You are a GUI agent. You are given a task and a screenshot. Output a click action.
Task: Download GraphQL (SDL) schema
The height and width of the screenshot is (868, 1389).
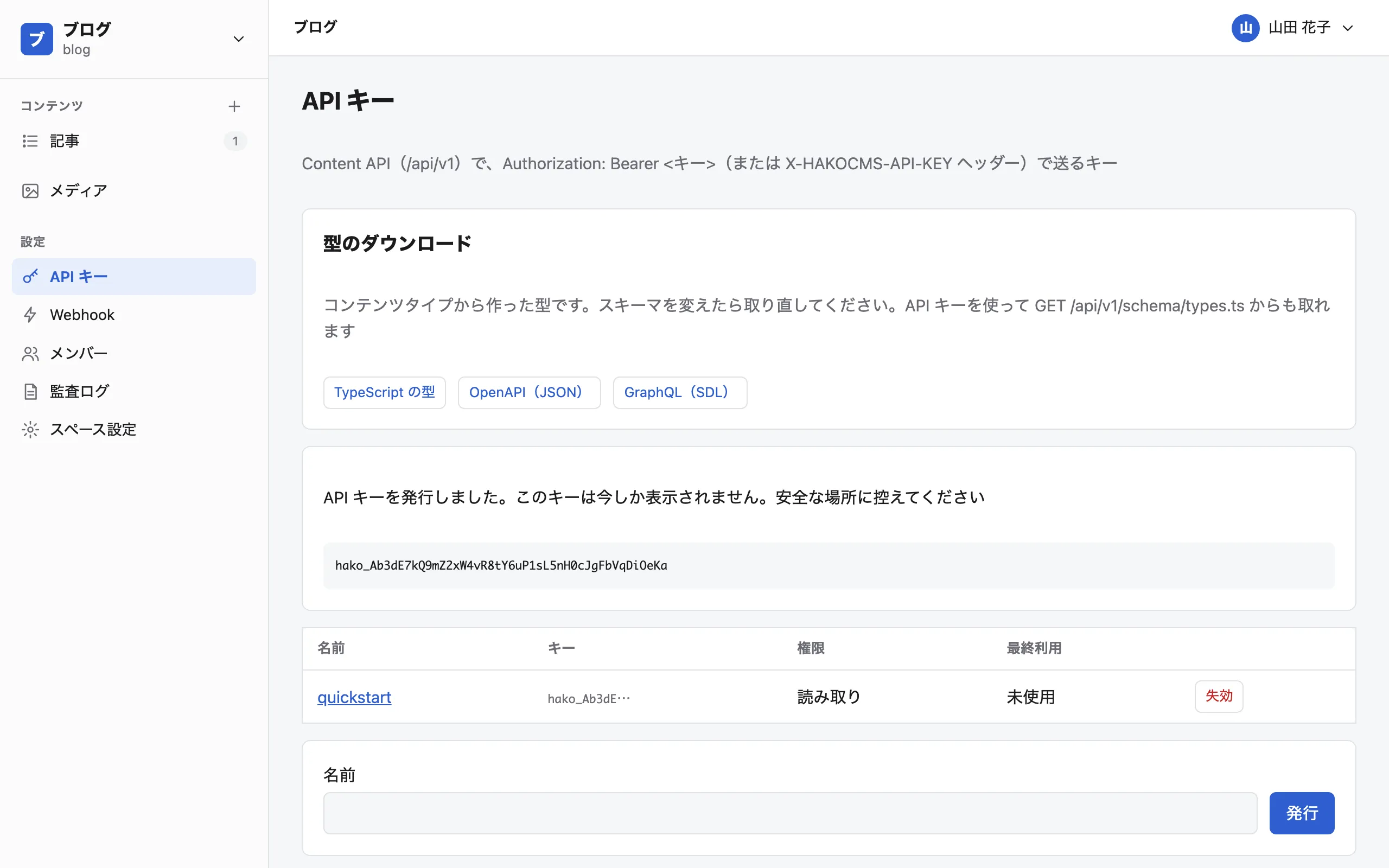coord(679,393)
